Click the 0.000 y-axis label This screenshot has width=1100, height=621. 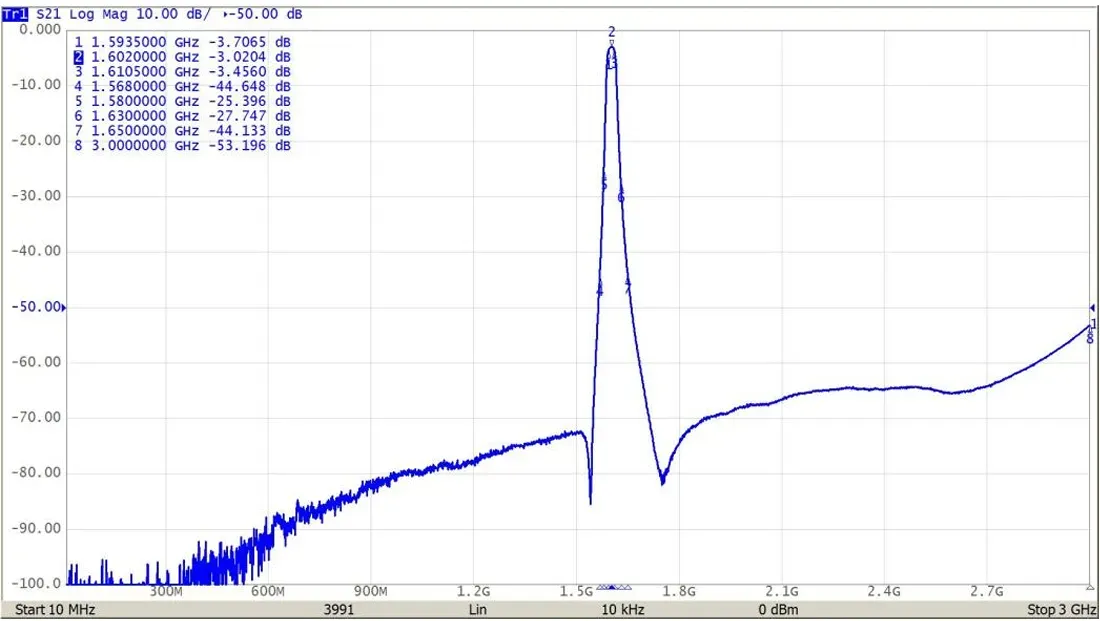(41, 29)
